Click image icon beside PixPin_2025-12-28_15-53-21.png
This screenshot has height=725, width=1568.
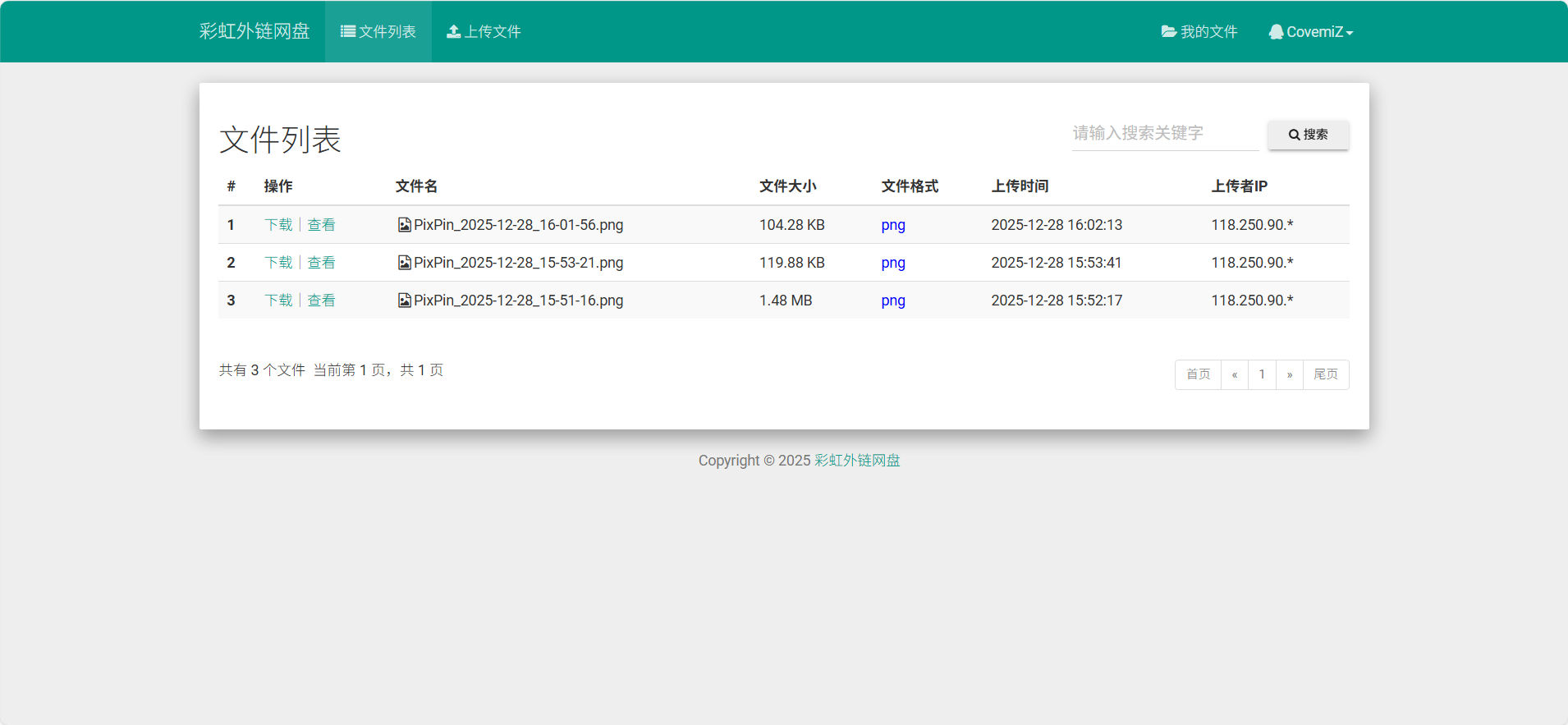[404, 263]
